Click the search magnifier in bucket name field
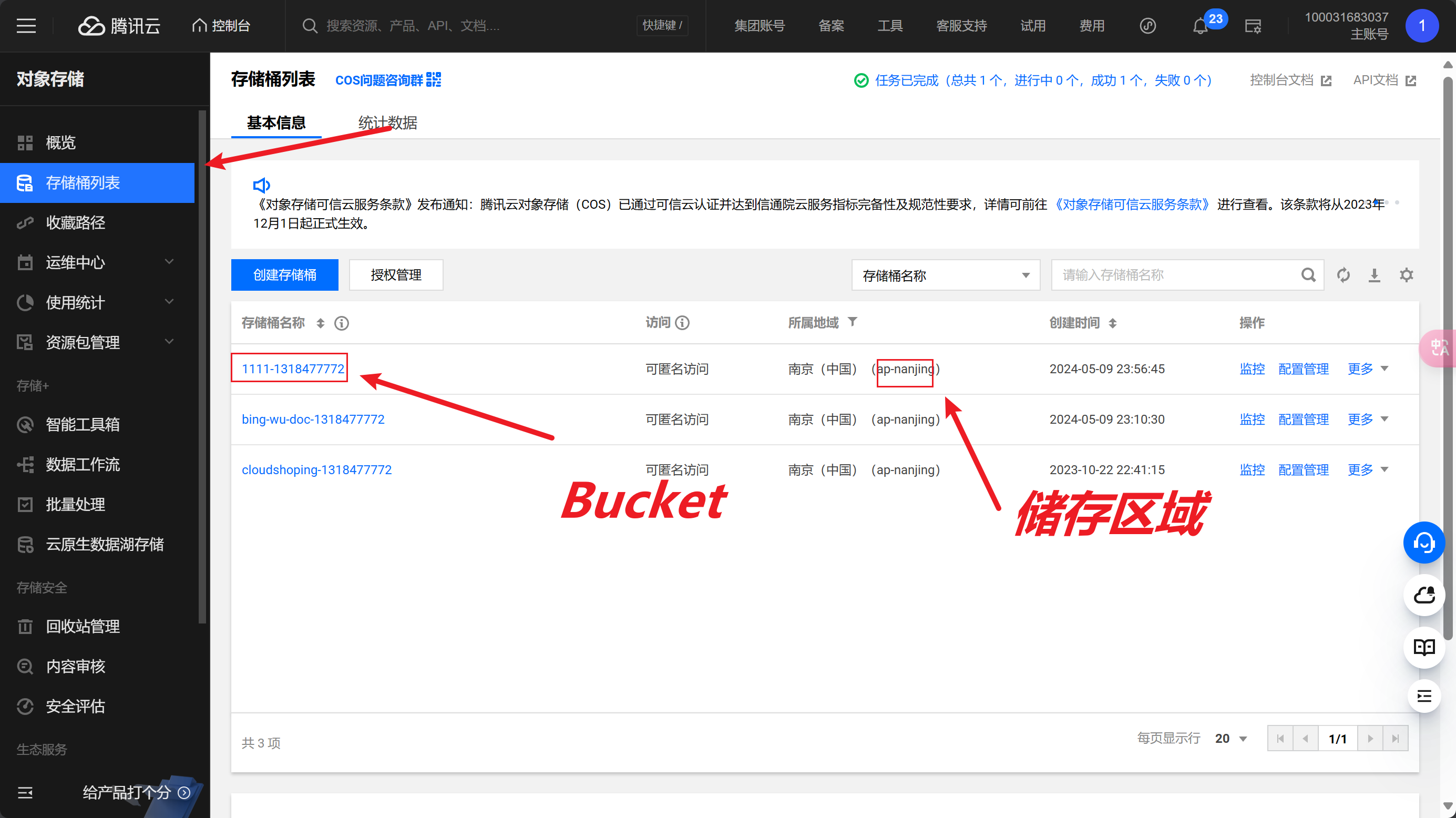The image size is (1456, 818). click(1308, 275)
